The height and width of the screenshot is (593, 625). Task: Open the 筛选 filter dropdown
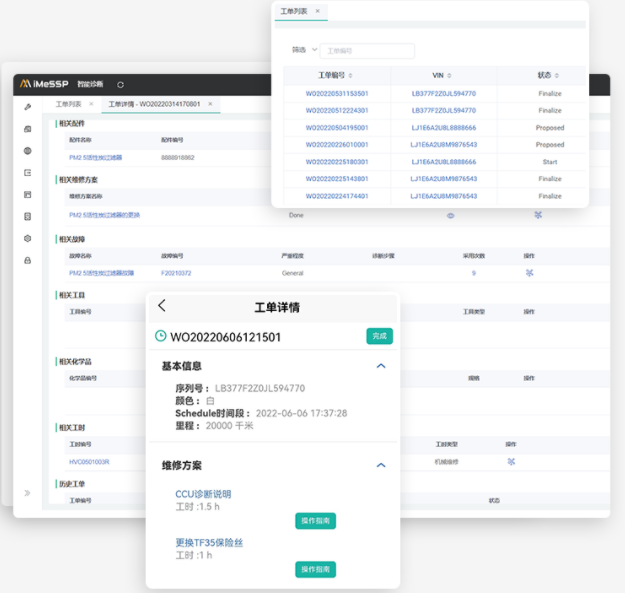pyautogui.click(x=305, y=50)
